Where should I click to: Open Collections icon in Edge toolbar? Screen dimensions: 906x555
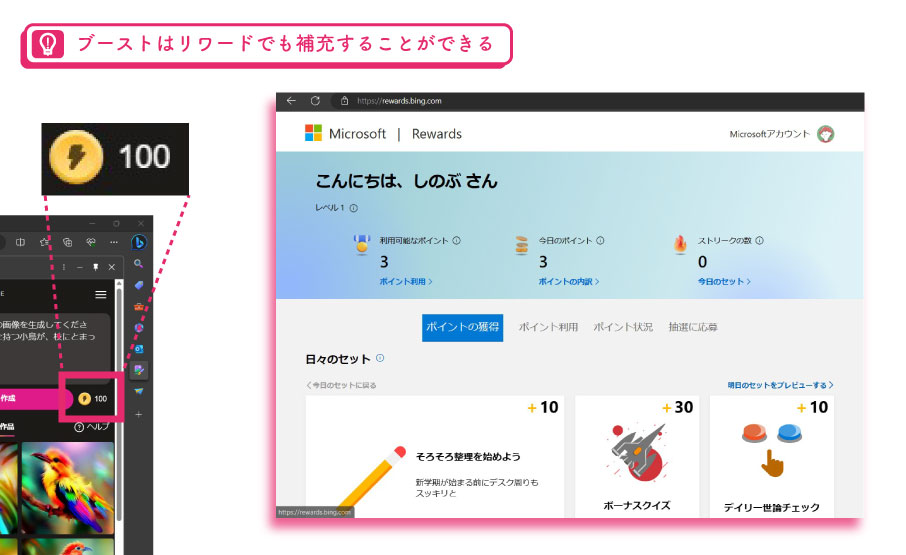[x=68, y=243]
